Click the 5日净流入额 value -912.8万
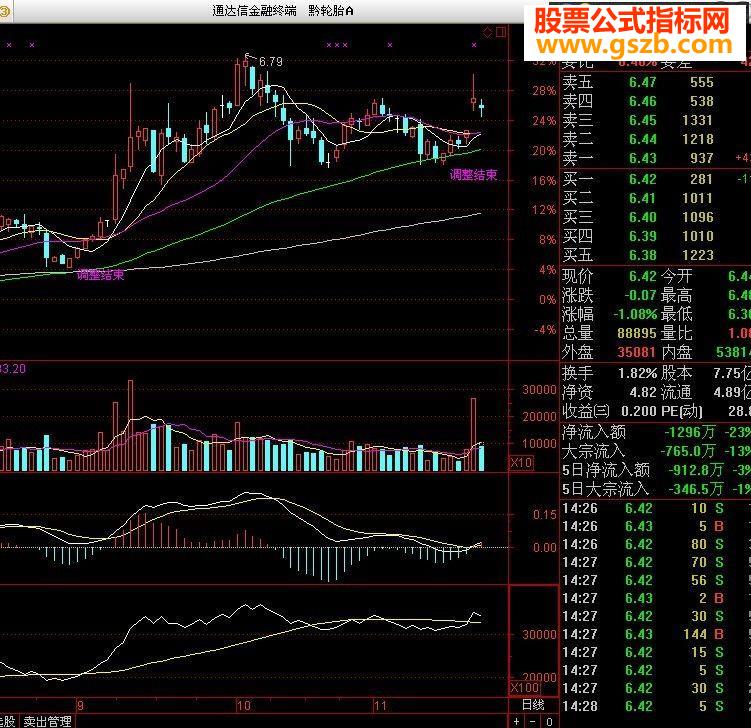The image size is (751, 728). pyautogui.click(x=694, y=470)
